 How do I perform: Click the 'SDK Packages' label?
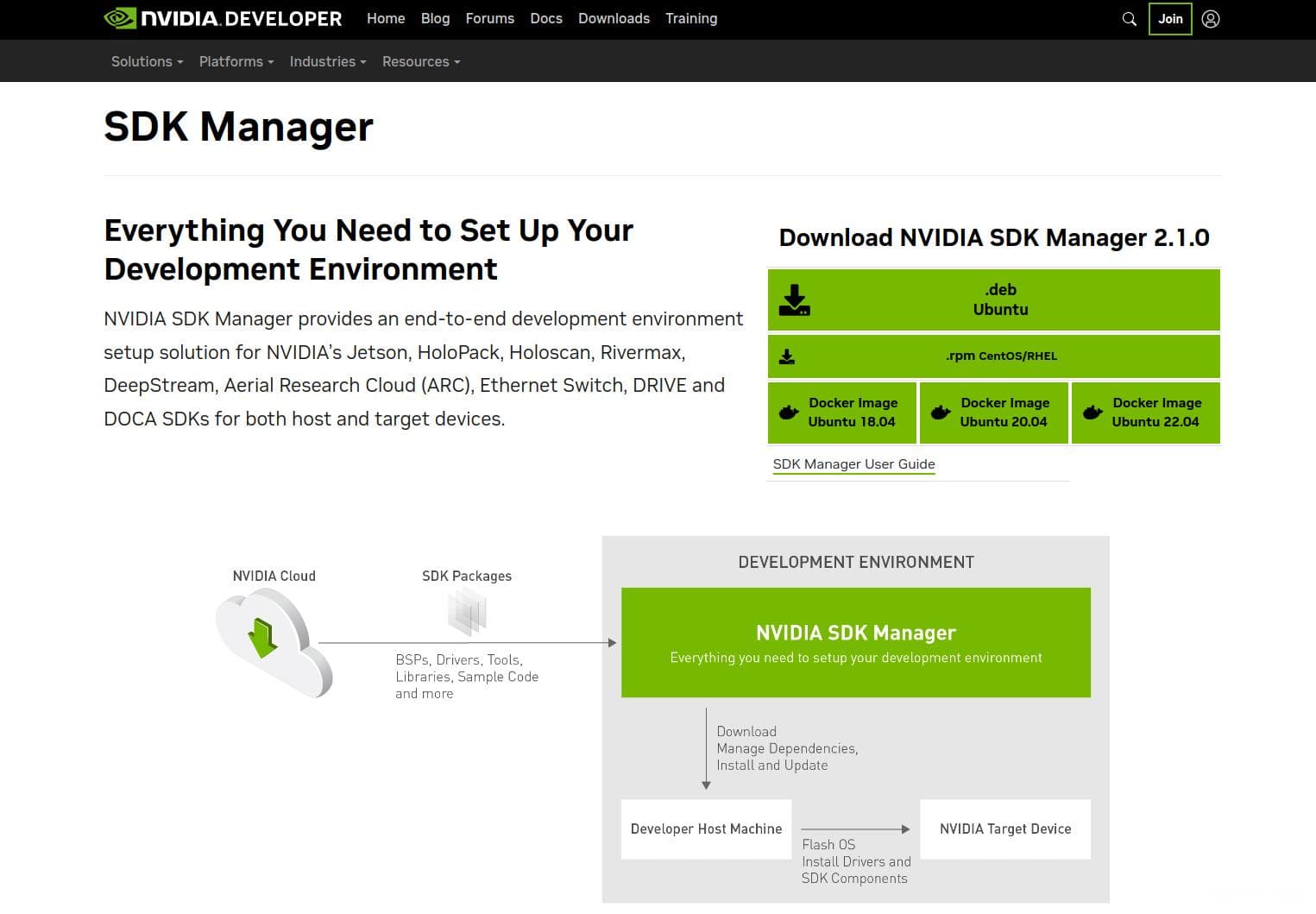tap(467, 576)
